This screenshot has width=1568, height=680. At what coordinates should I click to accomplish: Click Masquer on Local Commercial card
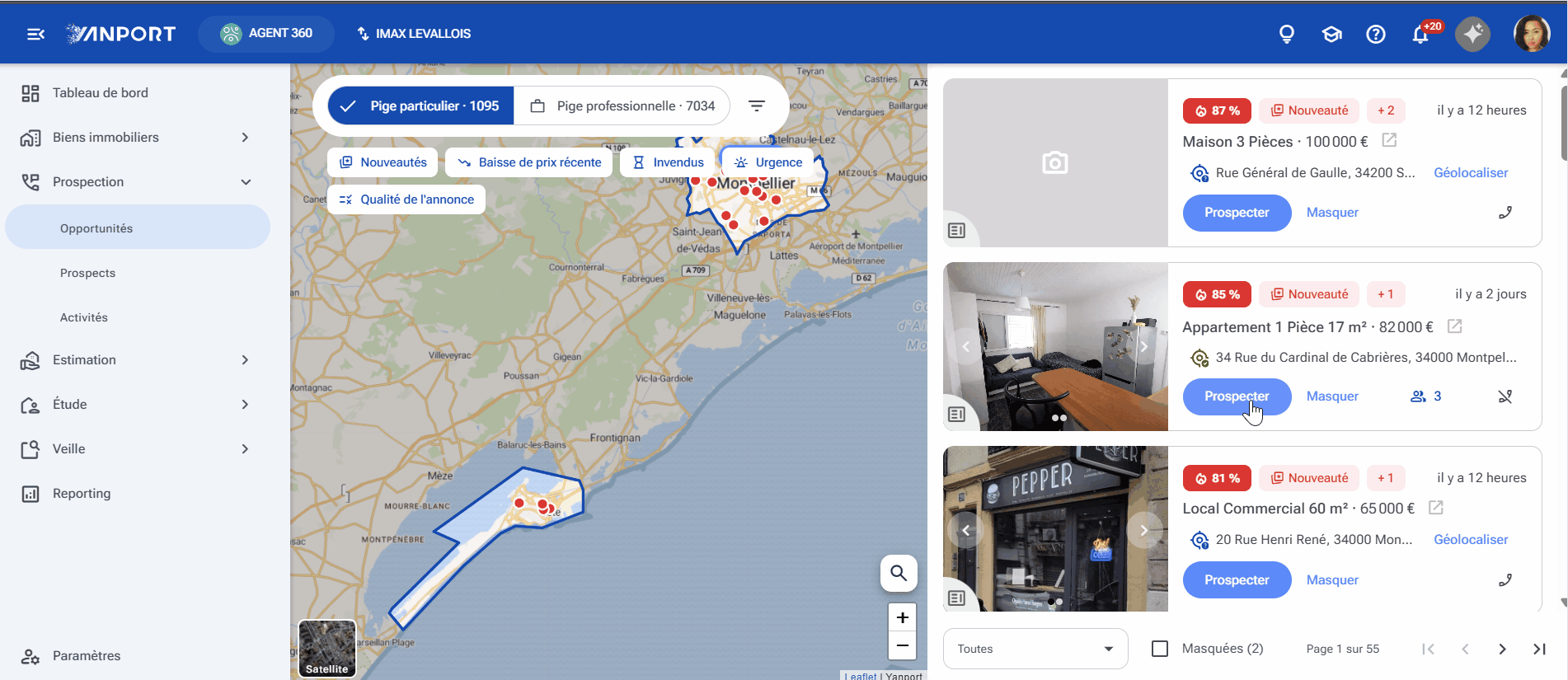[x=1332, y=580]
